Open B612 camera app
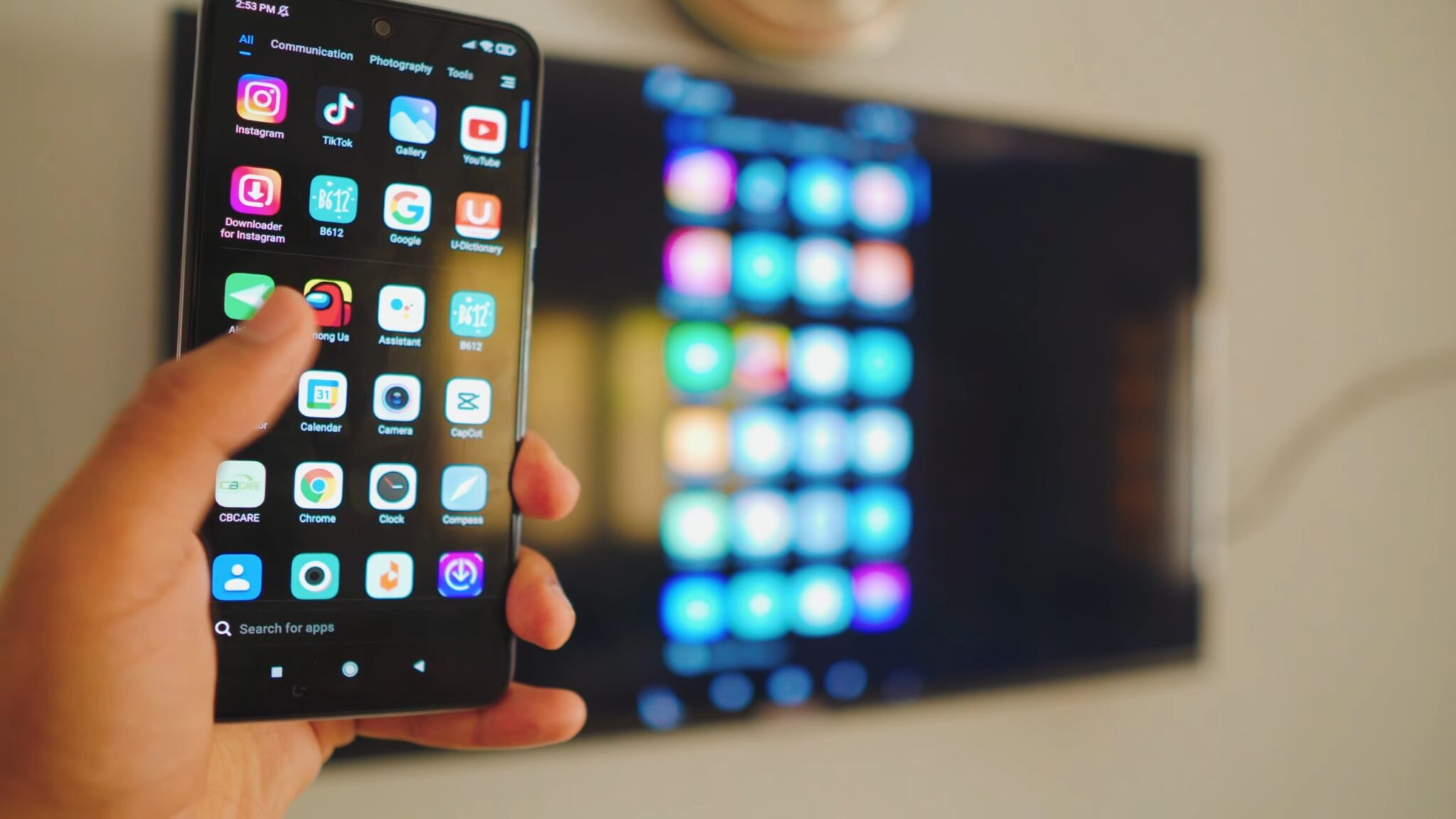 [x=331, y=199]
